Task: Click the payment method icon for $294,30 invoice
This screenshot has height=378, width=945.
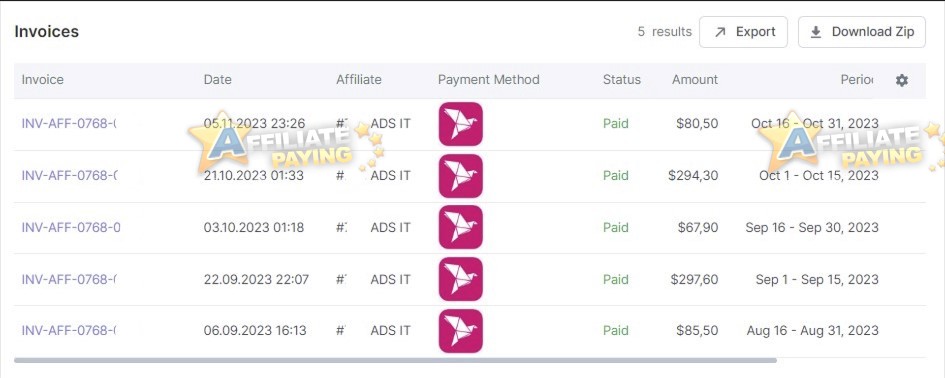Action: [460, 176]
